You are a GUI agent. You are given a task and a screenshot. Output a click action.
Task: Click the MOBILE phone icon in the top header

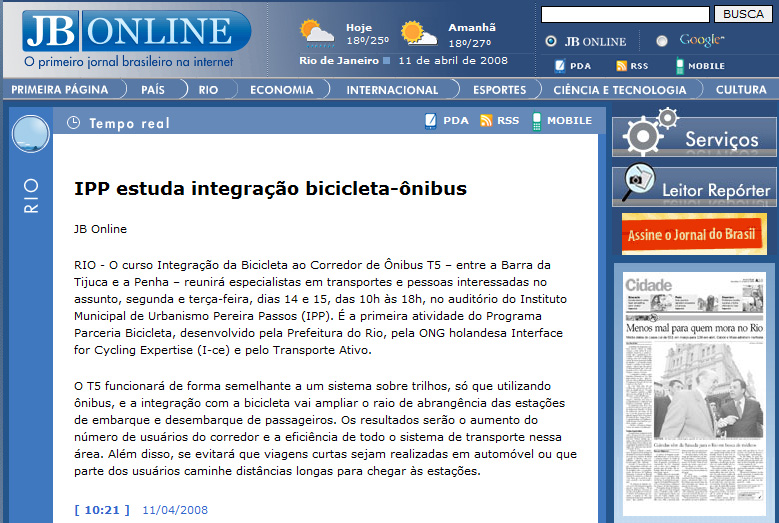pos(680,66)
